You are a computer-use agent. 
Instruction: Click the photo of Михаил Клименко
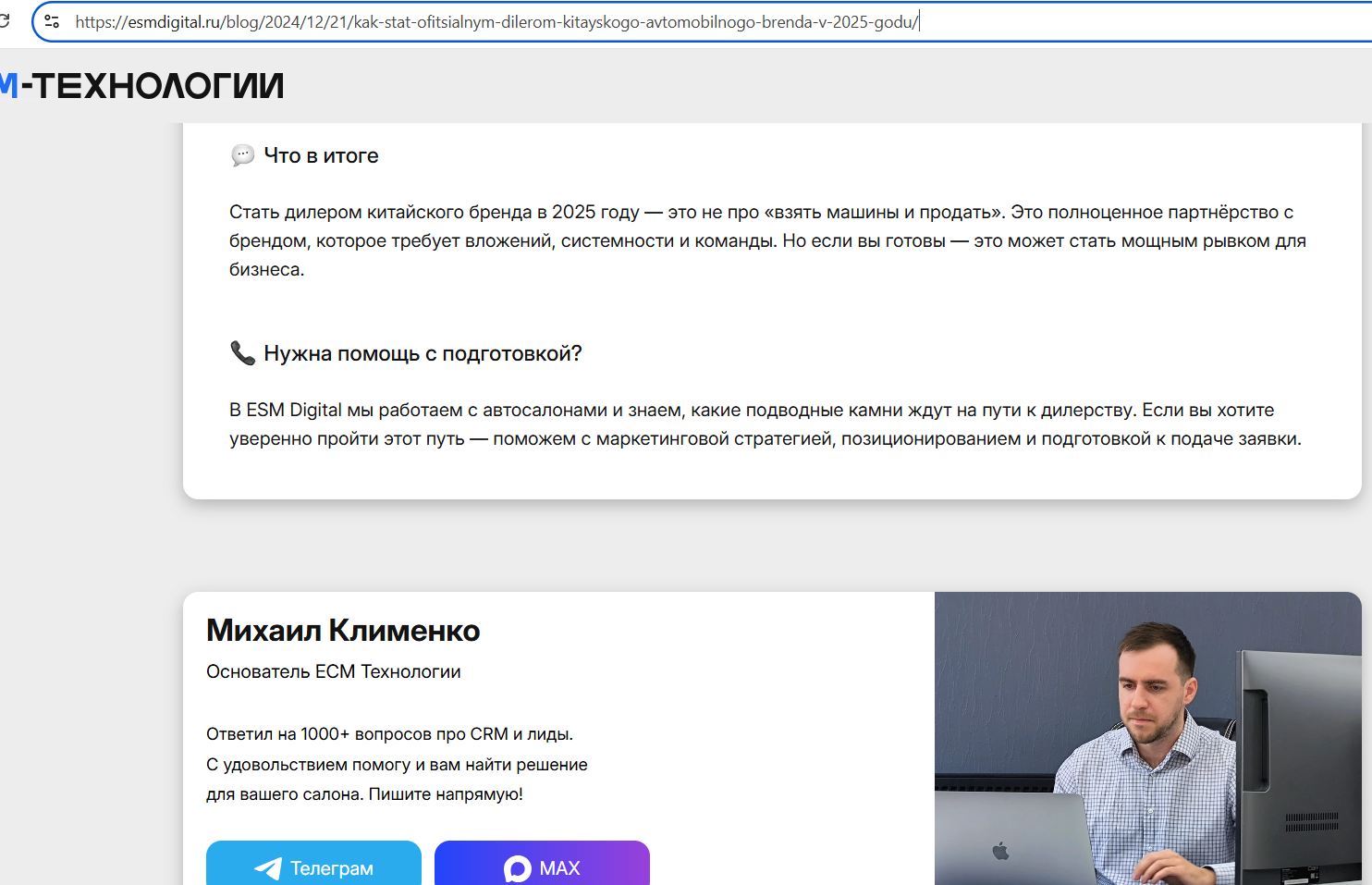tap(1146, 735)
